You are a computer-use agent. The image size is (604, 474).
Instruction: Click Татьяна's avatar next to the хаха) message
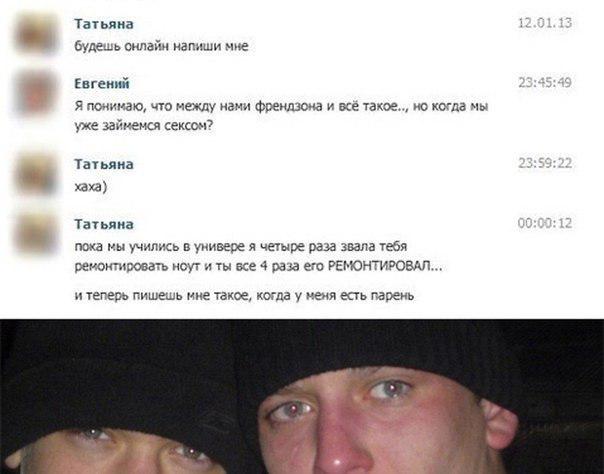pos(36,174)
